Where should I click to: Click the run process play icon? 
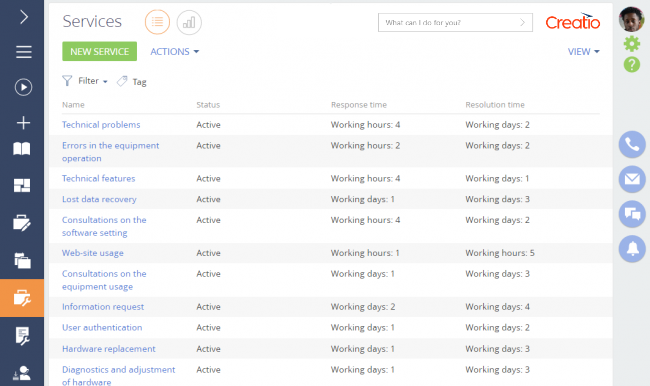click(24, 87)
